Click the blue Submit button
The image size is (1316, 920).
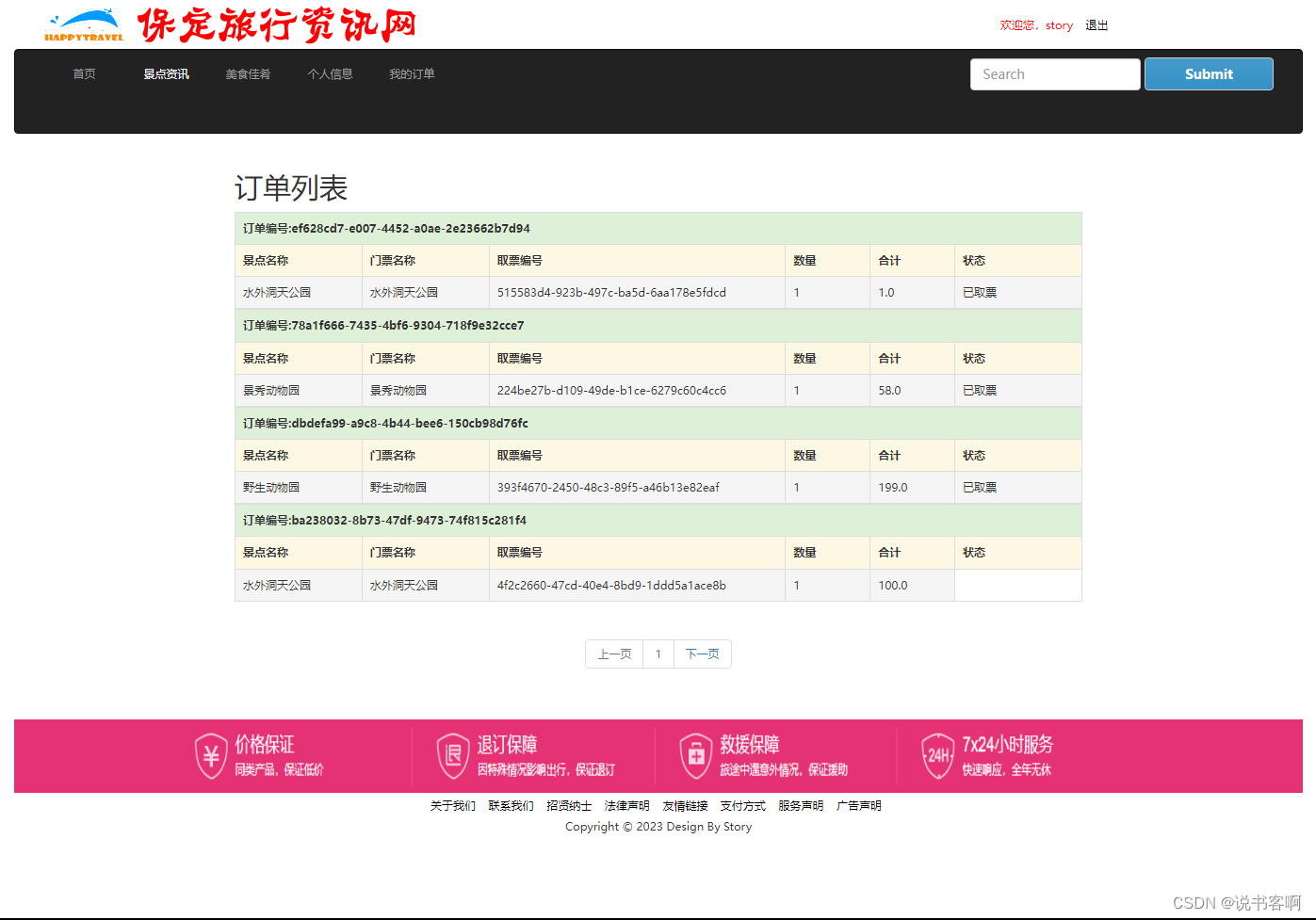pyautogui.click(x=1209, y=74)
